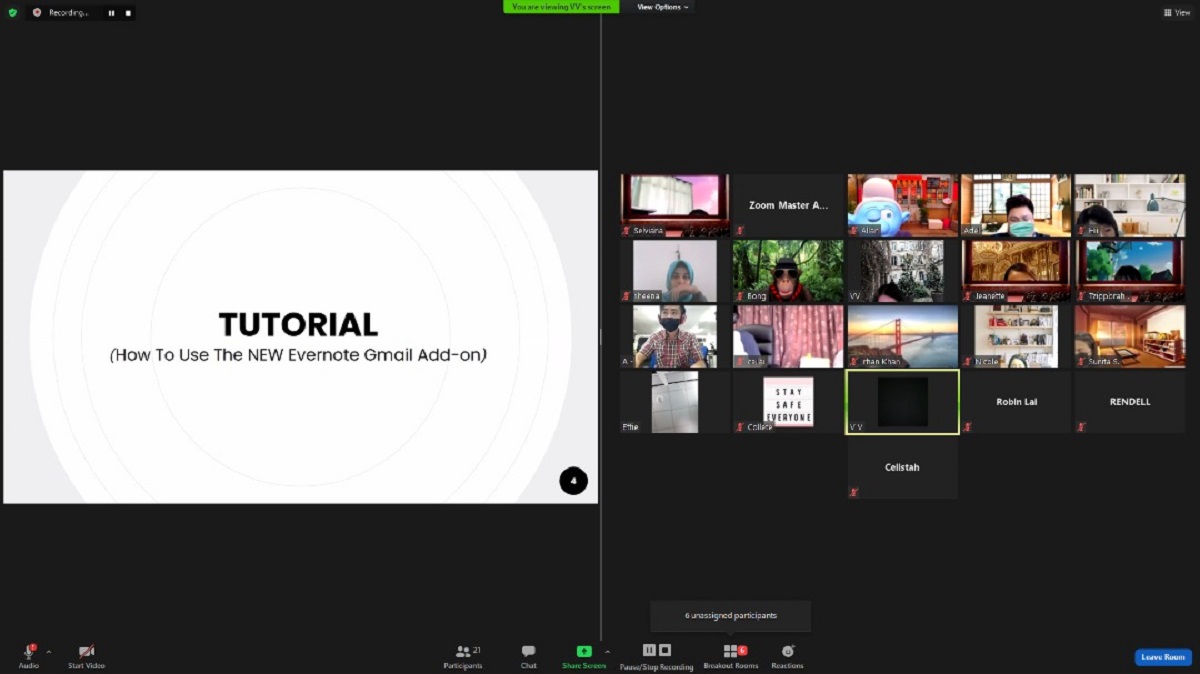Click the '6 unassigned participants' tooltip
Viewport: 1200px width, 674px height.
(x=731, y=616)
